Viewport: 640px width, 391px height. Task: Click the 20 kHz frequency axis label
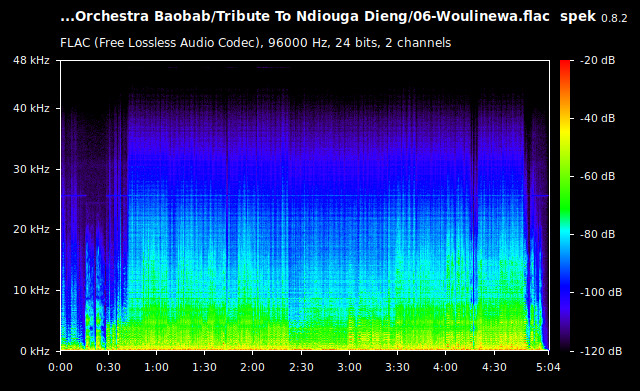tap(31, 229)
